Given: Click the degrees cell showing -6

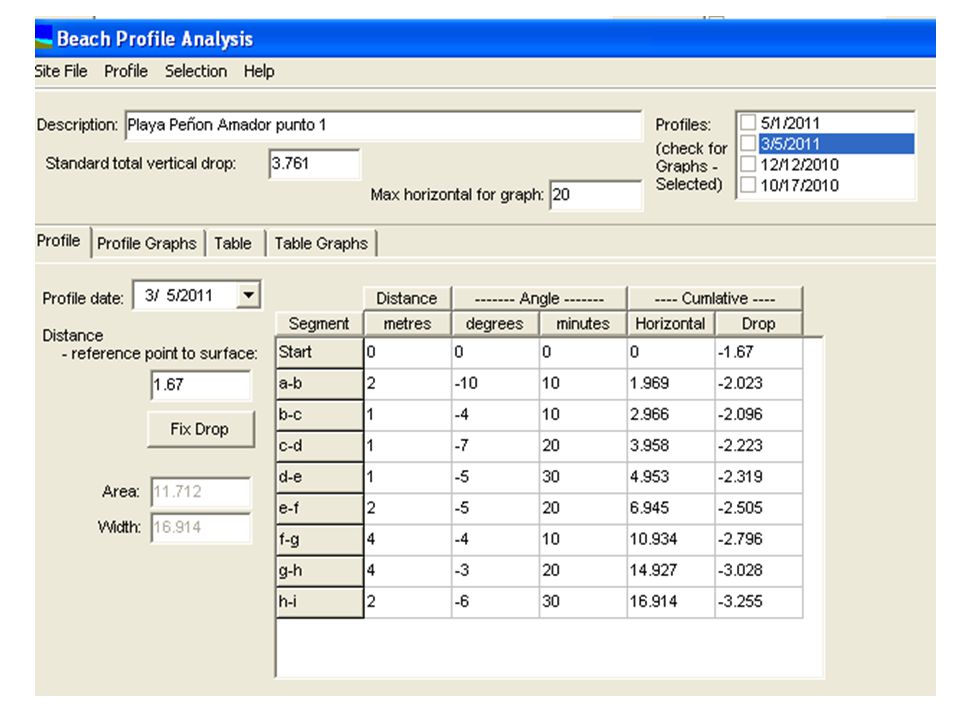Looking at the screenshot, I should coord(495,602).
